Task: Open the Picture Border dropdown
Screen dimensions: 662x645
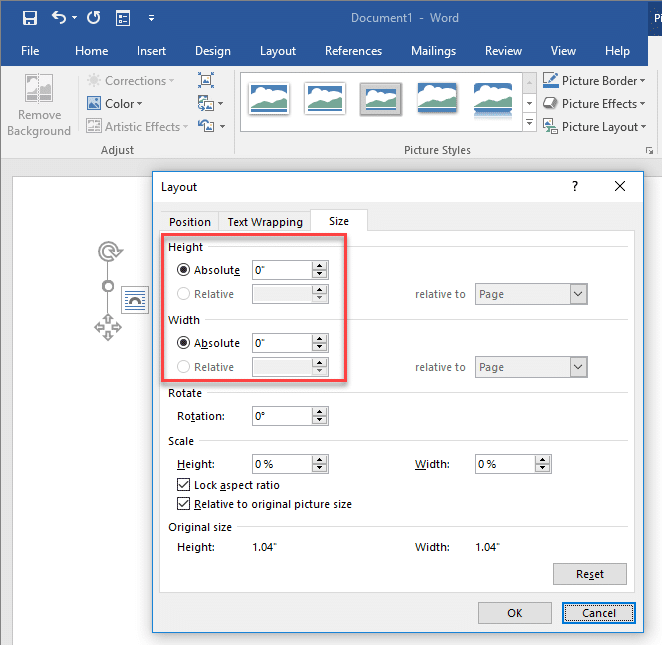Action: [594, 80]
